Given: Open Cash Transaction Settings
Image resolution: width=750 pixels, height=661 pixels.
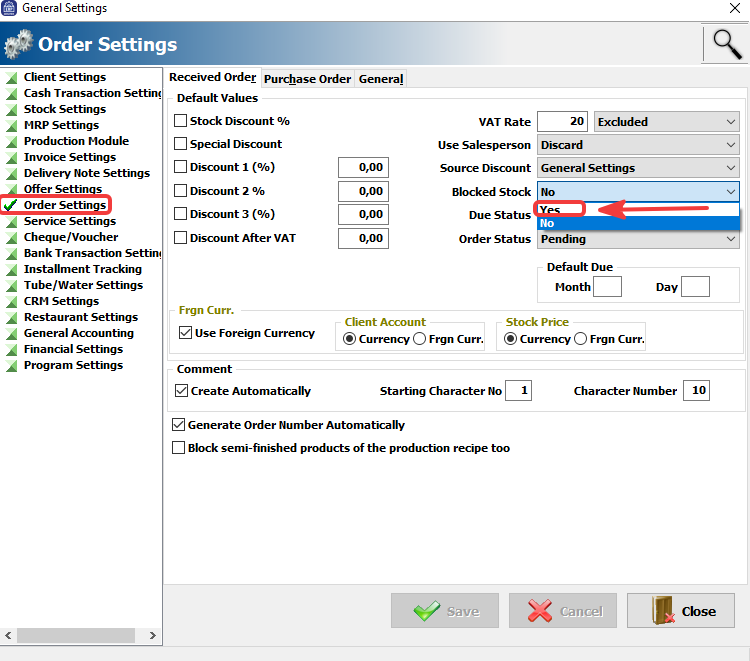Looking at the screenshot, I should (x=92, y=93).
